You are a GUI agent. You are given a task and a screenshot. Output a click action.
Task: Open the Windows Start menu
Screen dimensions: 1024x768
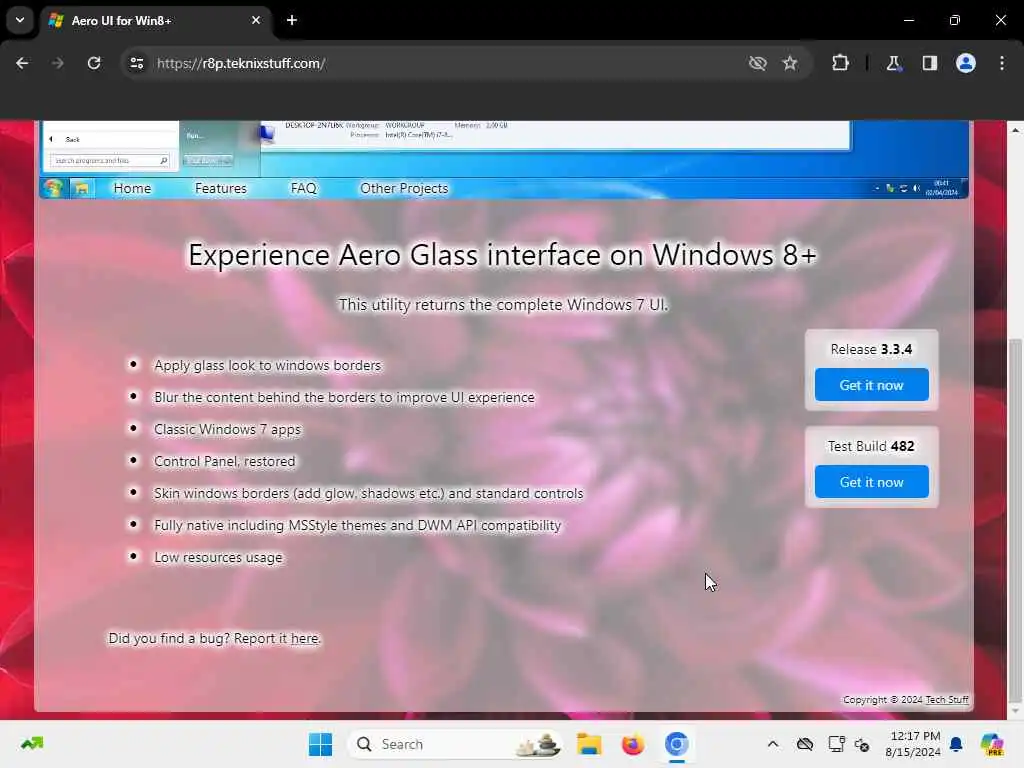click(320, 744)
